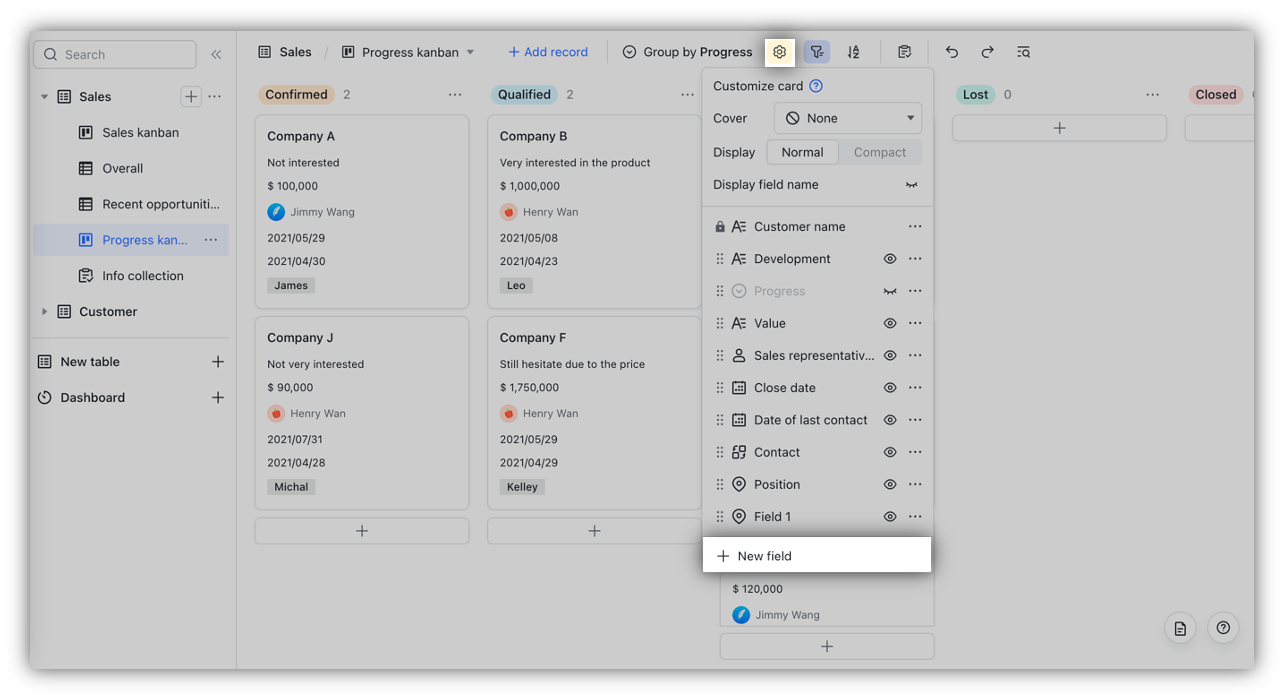Collapse the sidebar with double-chevron icon
This screenshot has height=700, width=1284.
pyautogui.click(x=216, y=55)
